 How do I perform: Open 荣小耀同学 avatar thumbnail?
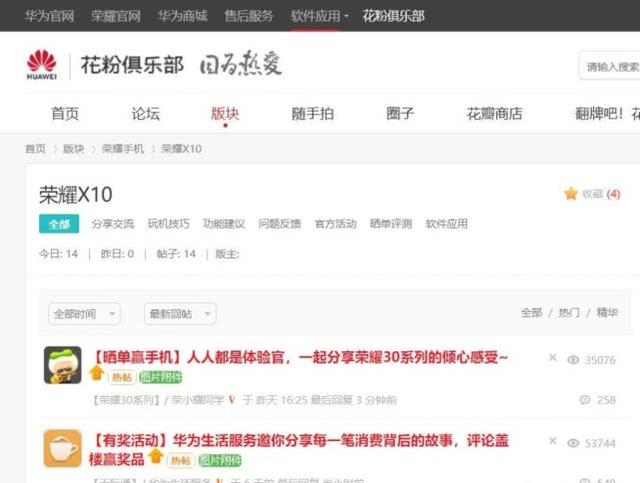pos(62,365)
